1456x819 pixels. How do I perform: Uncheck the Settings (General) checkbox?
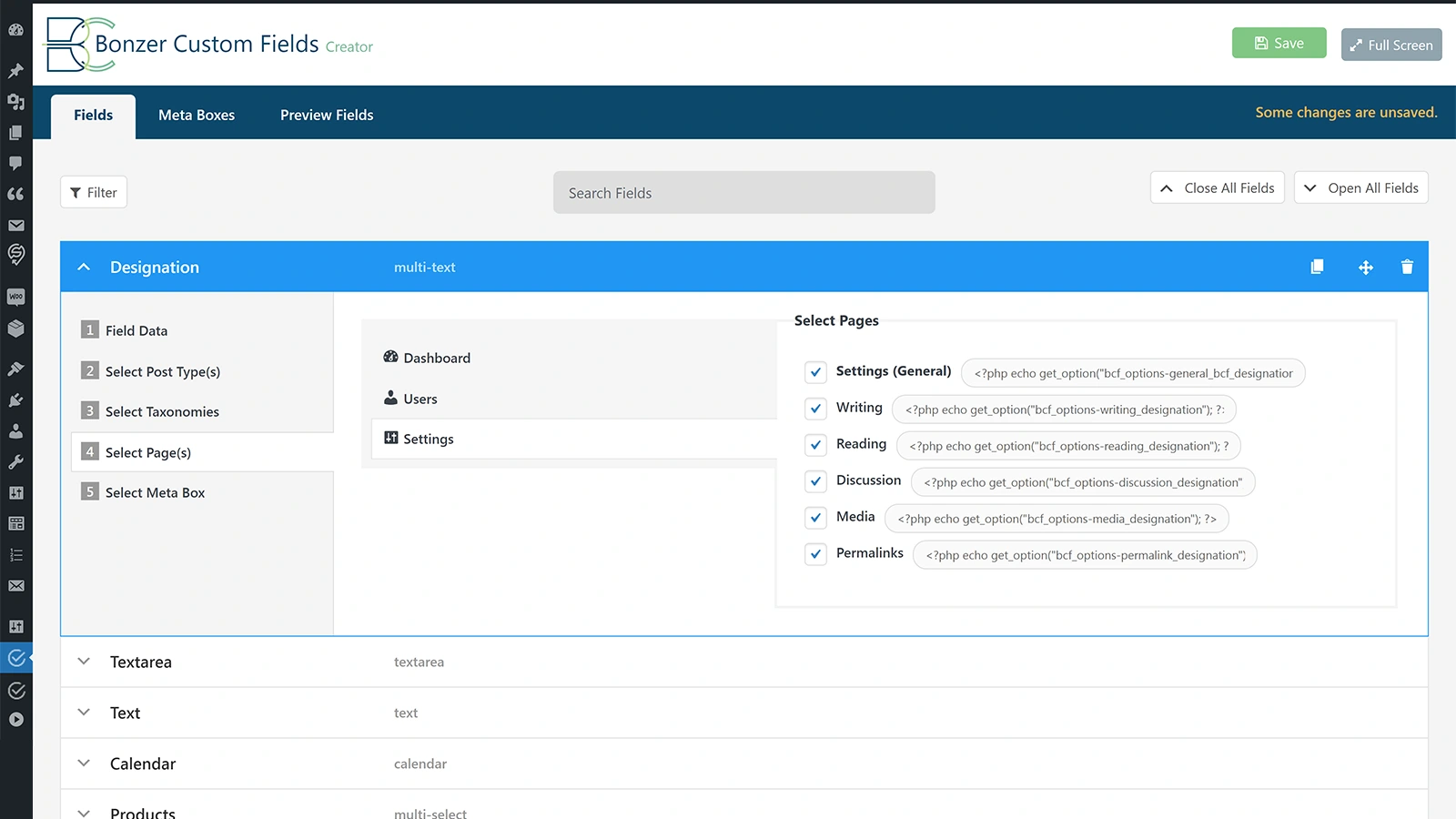tap(815, 372)
